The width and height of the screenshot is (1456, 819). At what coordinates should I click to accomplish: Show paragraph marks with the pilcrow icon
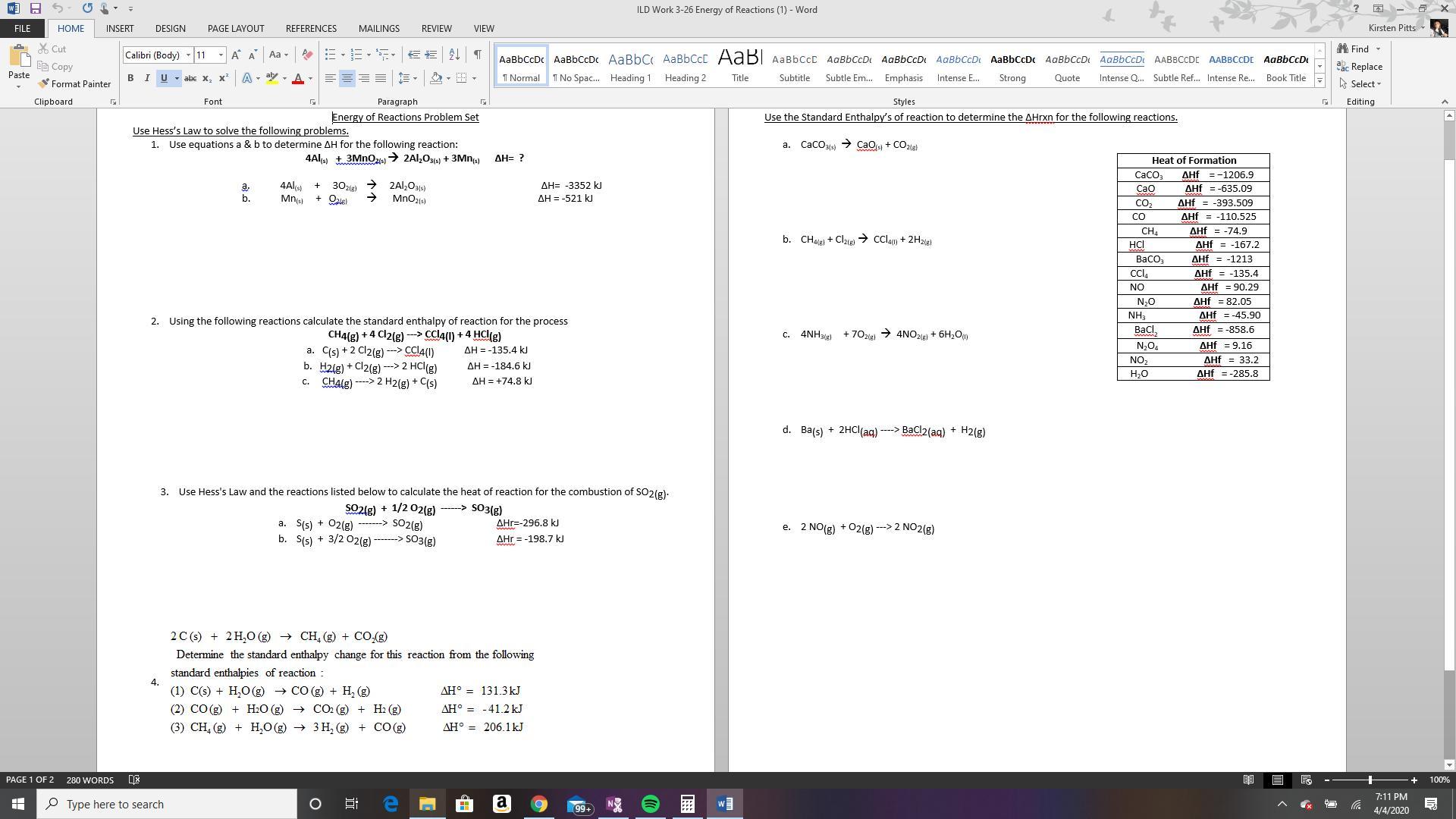pos(477,55)
